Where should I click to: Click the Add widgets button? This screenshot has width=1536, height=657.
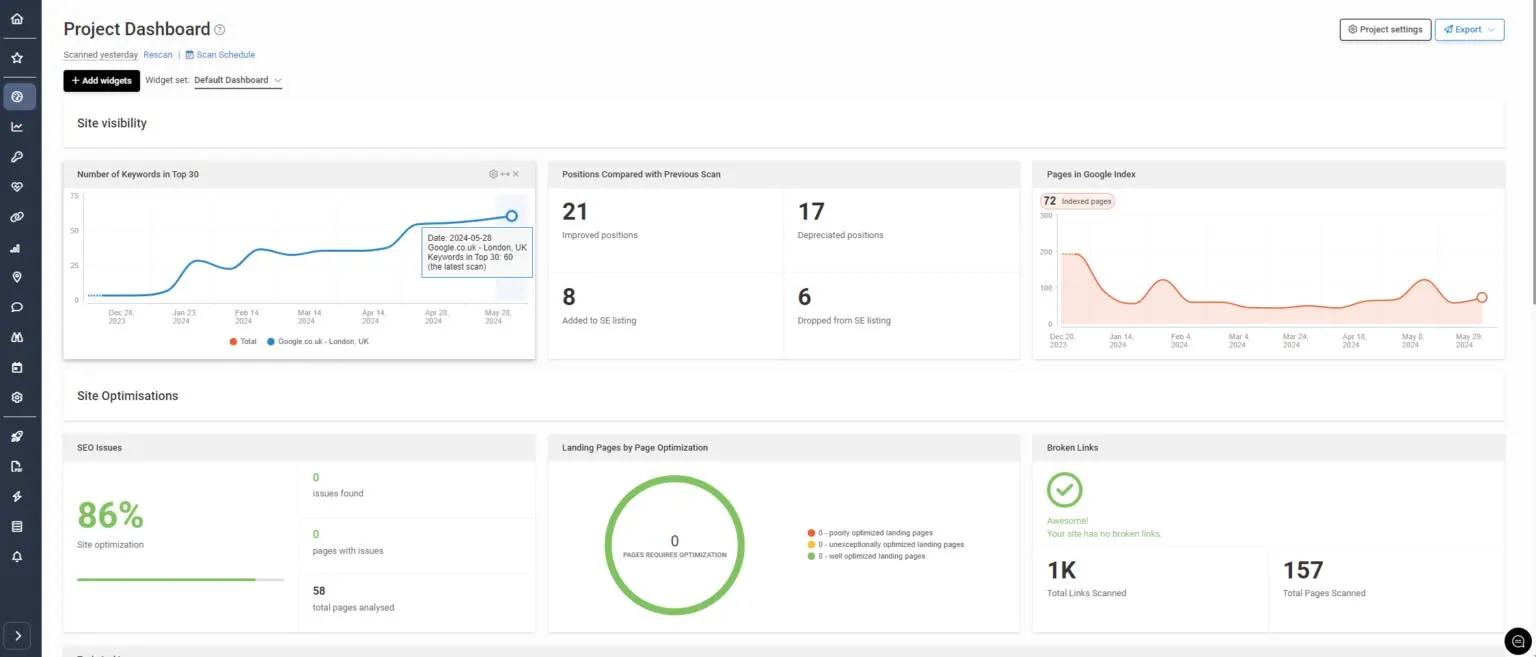click(x=102, y=80)
